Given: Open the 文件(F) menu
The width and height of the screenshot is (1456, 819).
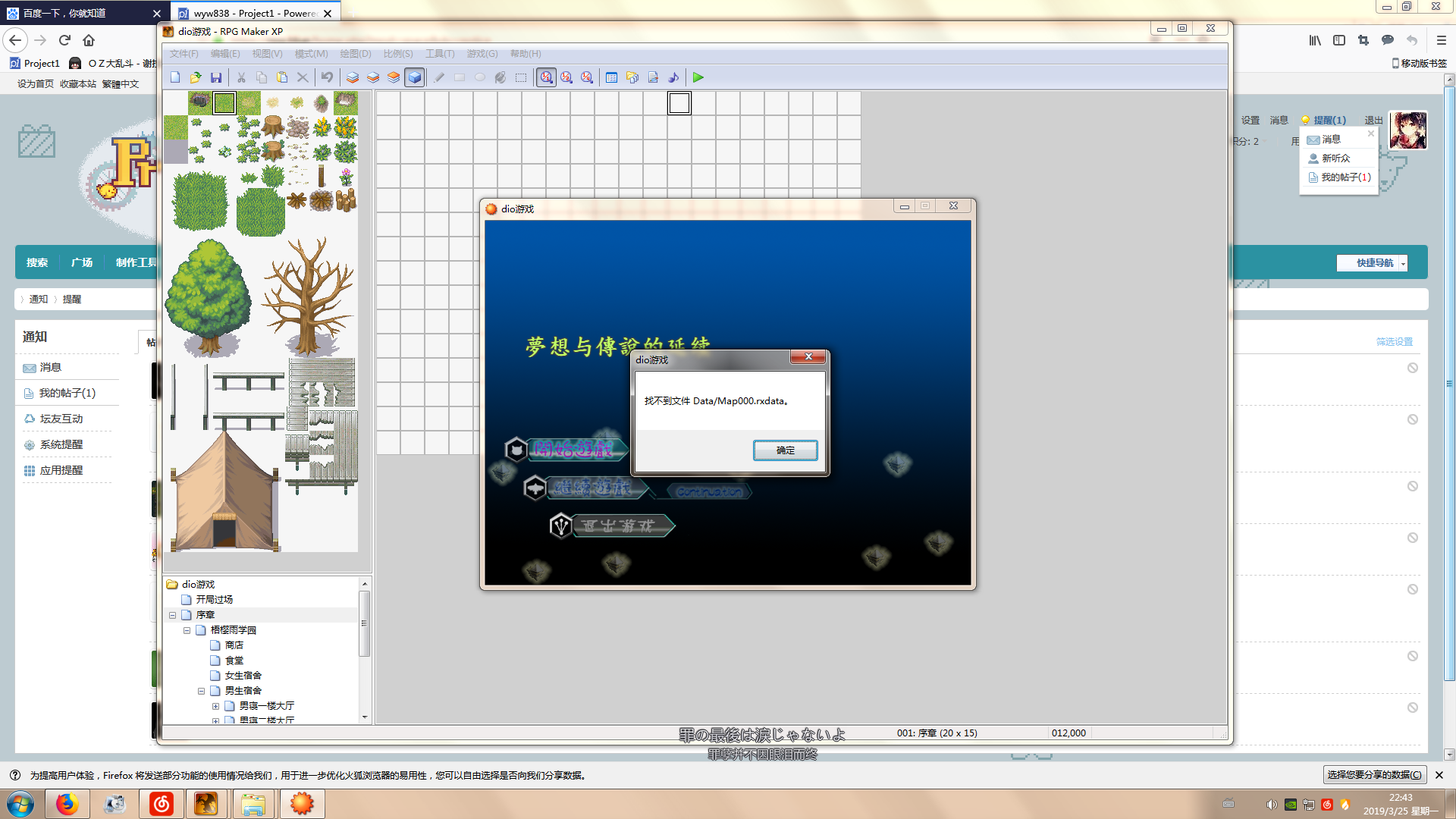Looking at the screenshot, I should 184,54.
